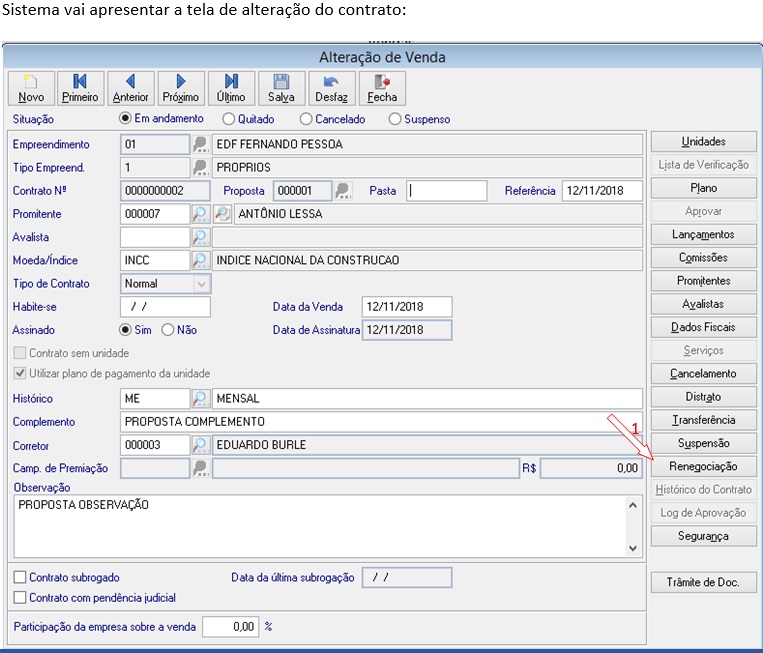Click the Cancelamento button
Image resolution: width=763 pixels, height=653 pixels.
[703, 374]
